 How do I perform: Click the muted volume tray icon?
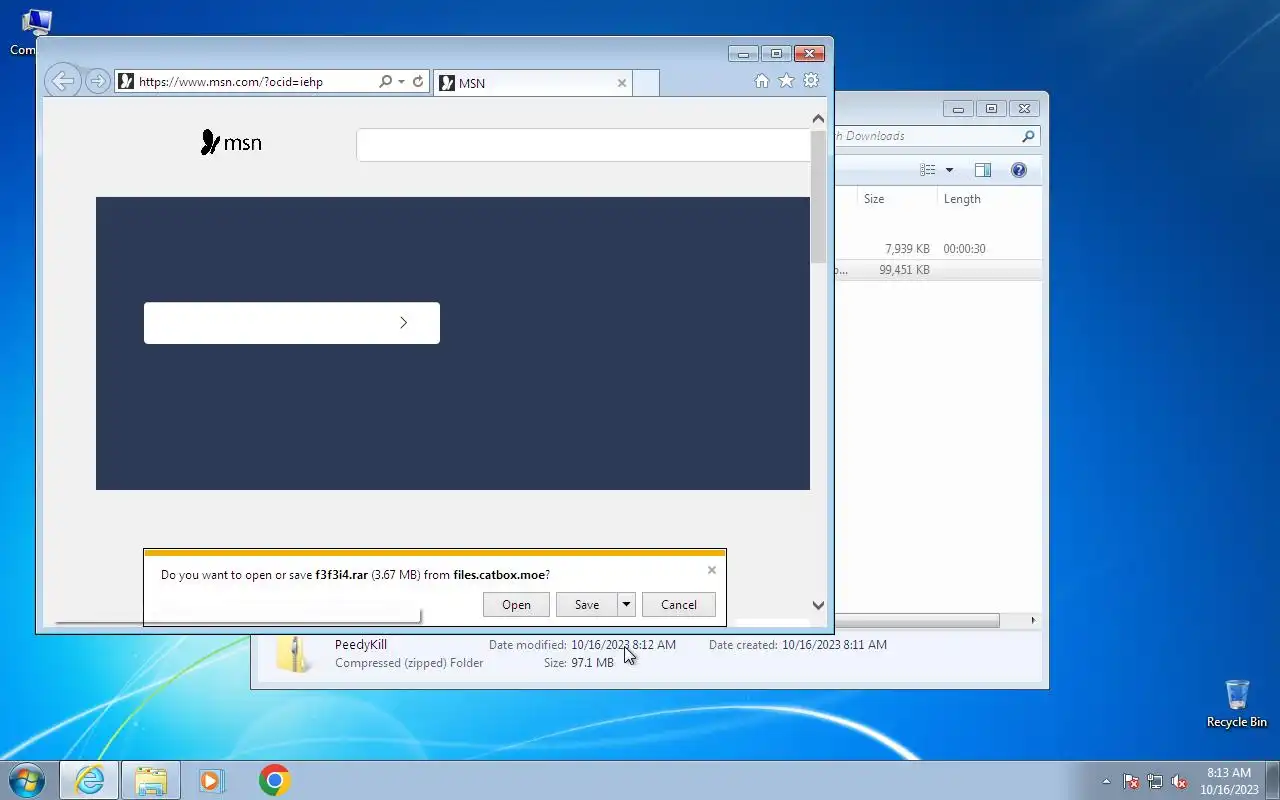point(1180,781)
